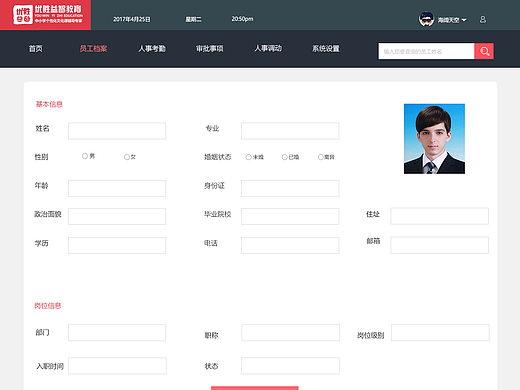Viewport: 520px width, 390px height.
Task: Click the 邮箱 input field
Action: [x=440, y=245]
